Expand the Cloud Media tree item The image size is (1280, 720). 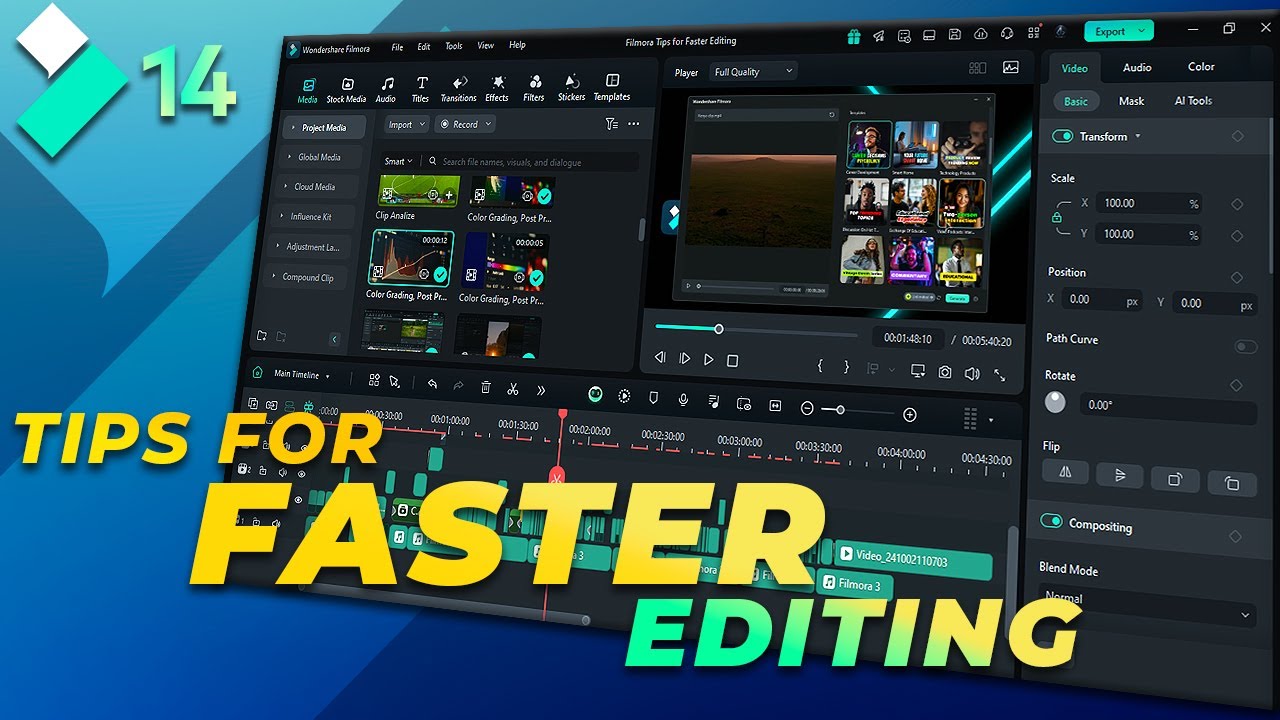314,187
